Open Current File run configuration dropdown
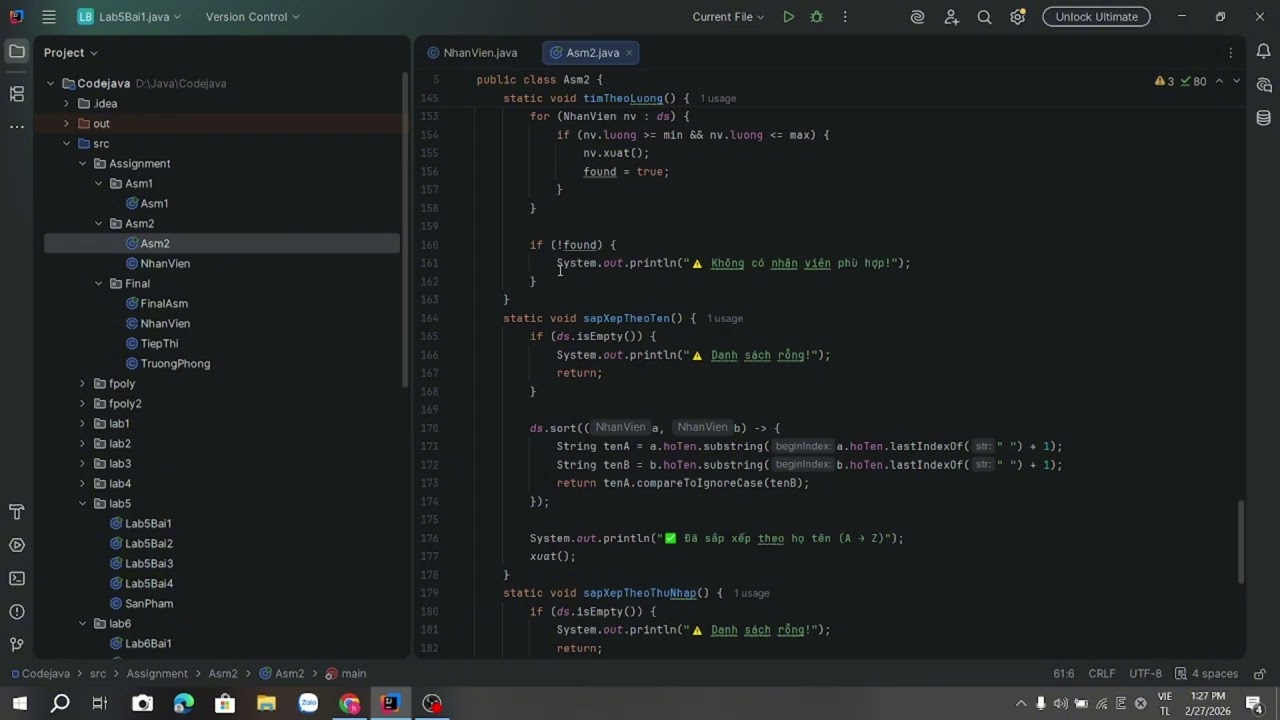 tap(728, 17)
